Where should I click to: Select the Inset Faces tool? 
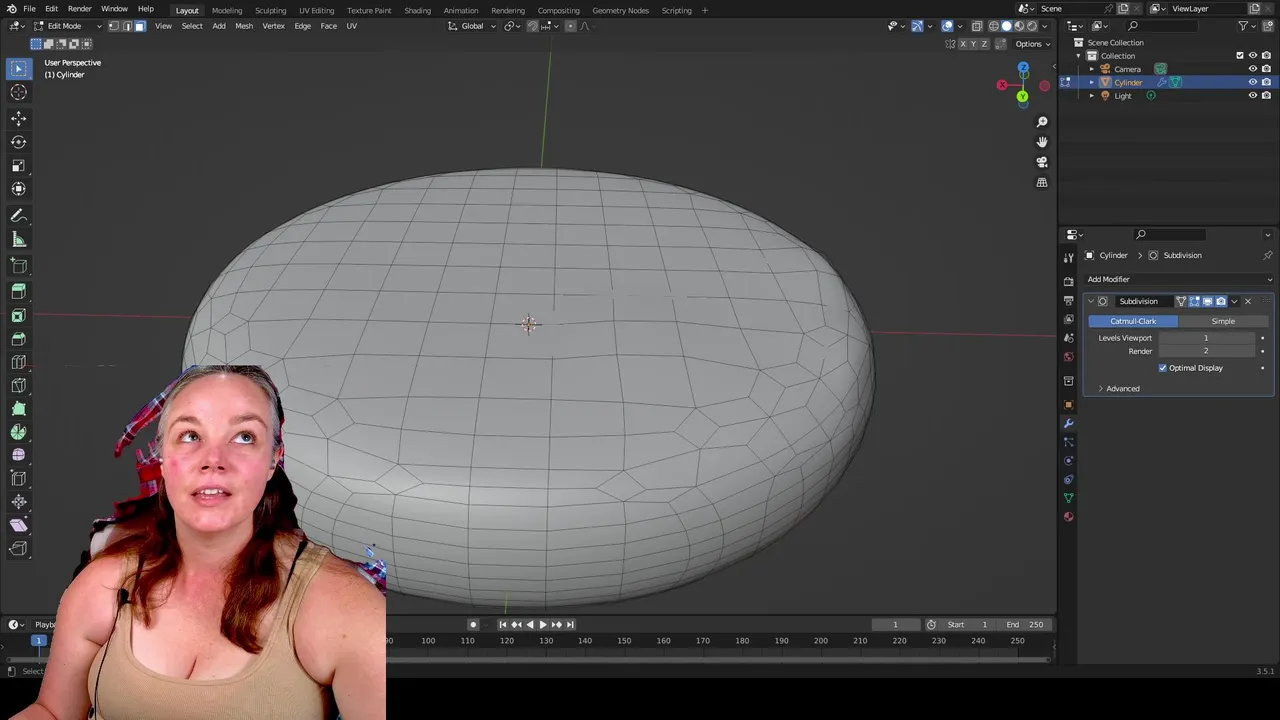[18, 316]
